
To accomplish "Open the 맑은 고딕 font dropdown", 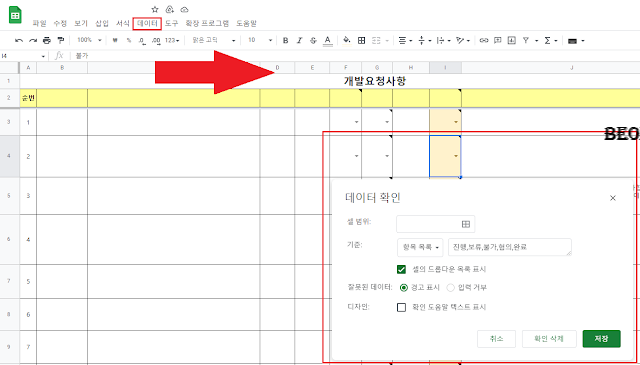I will (x=213, y=40).
